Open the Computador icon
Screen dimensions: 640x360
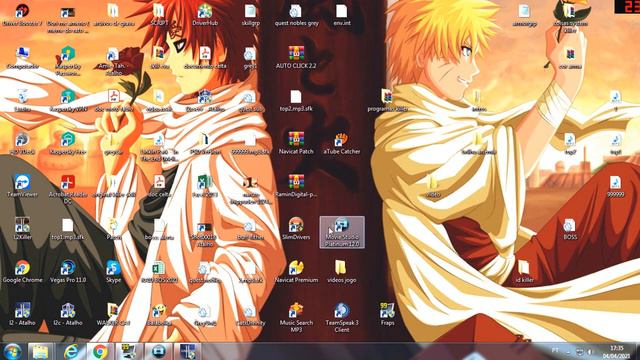22,57
